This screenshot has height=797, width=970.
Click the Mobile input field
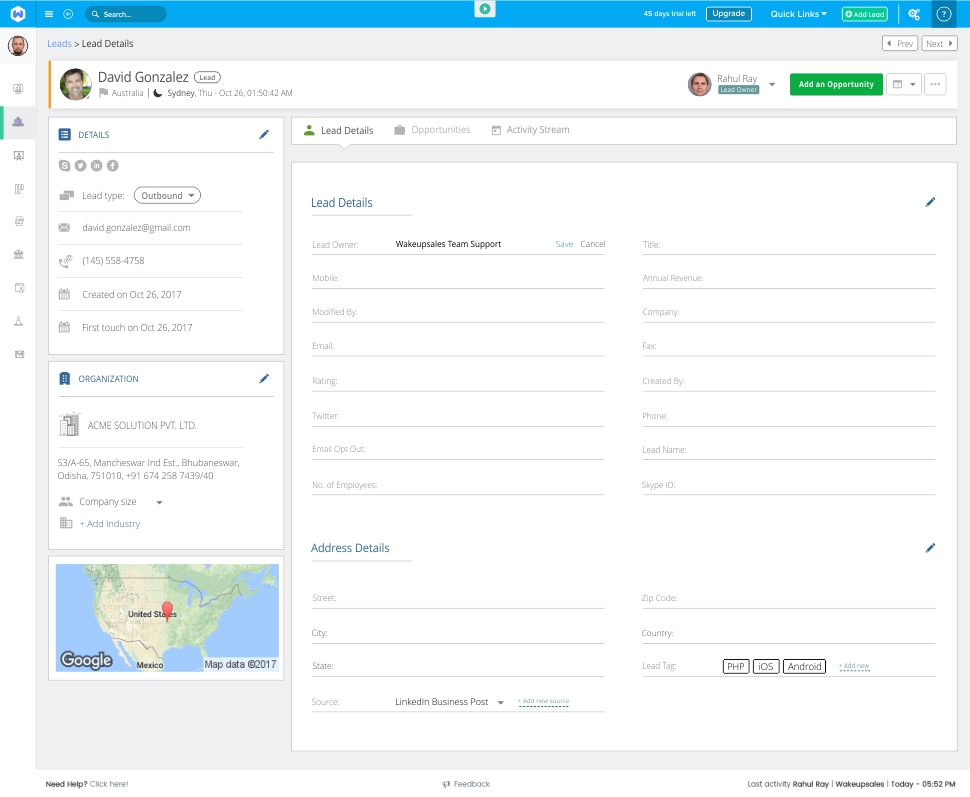458,278
